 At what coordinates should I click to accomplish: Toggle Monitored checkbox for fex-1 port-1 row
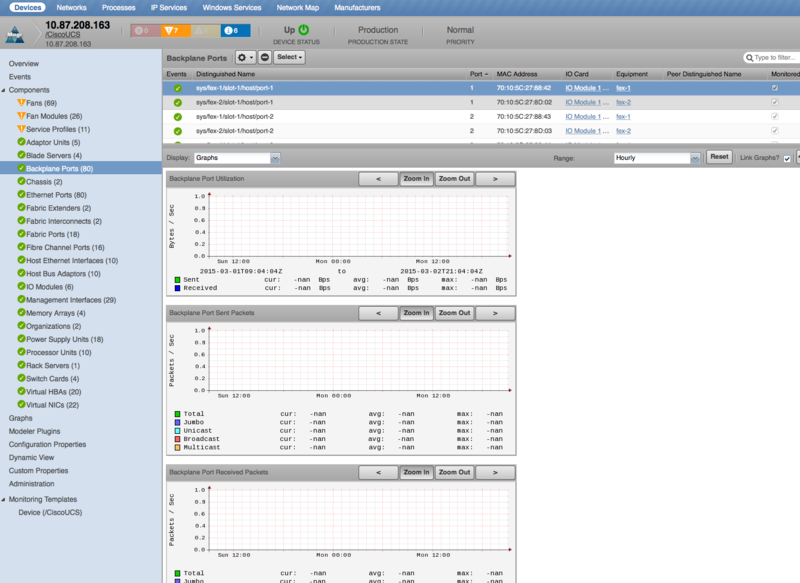coord(774,88)
